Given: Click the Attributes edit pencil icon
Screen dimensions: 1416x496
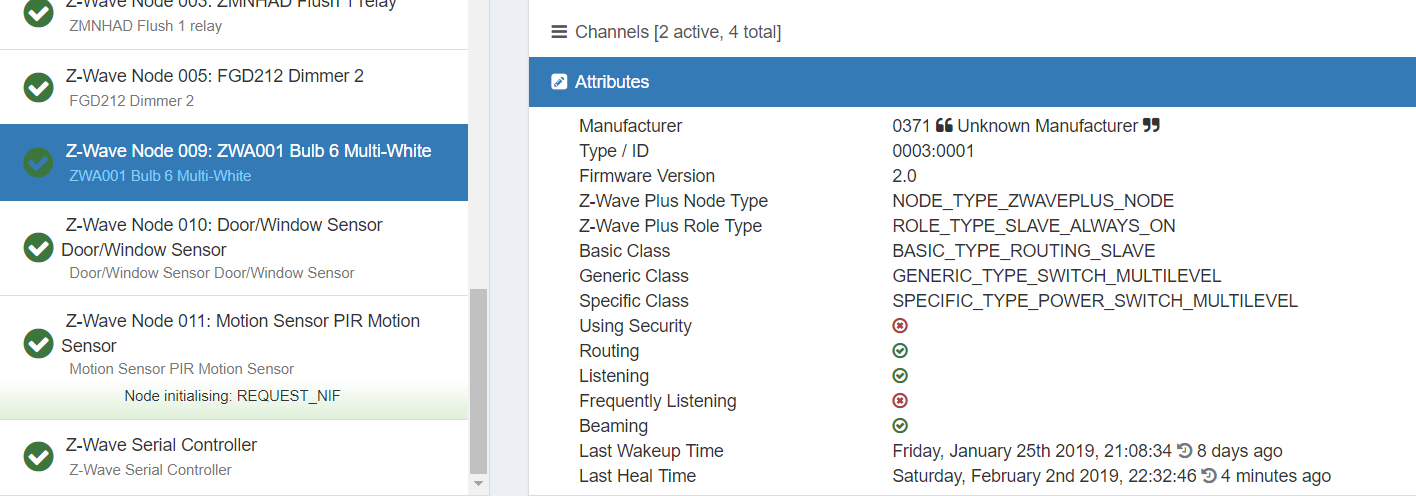Looking at the screenshot, I should coord(559,82).
